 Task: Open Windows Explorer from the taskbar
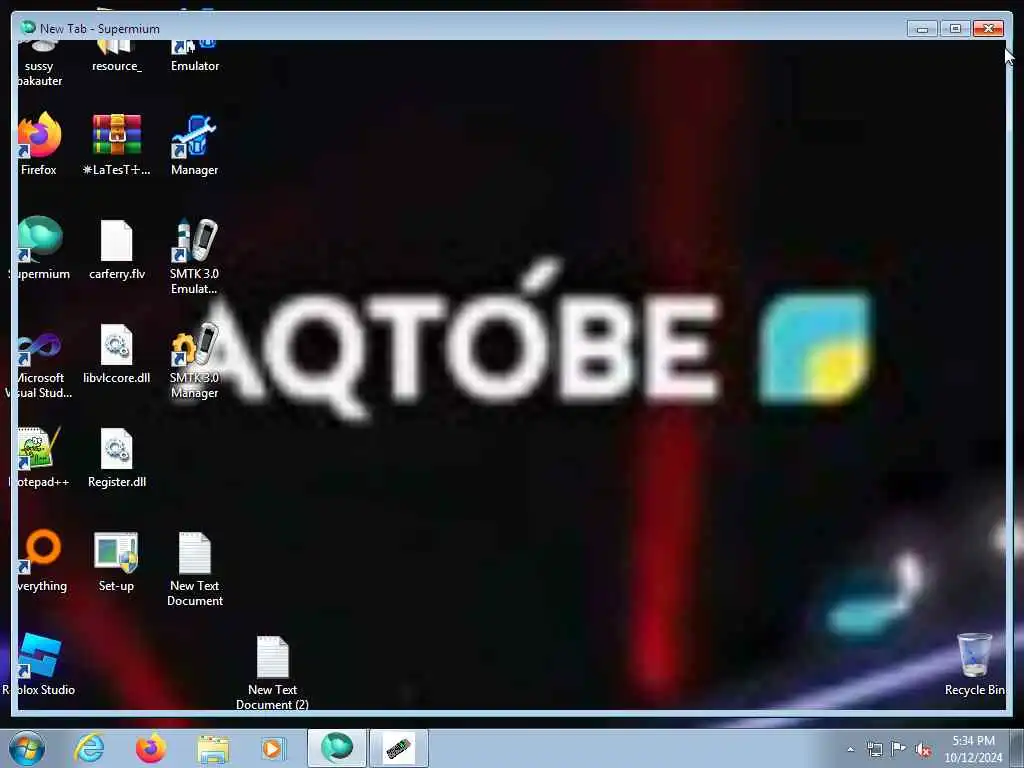coord(213,748)
